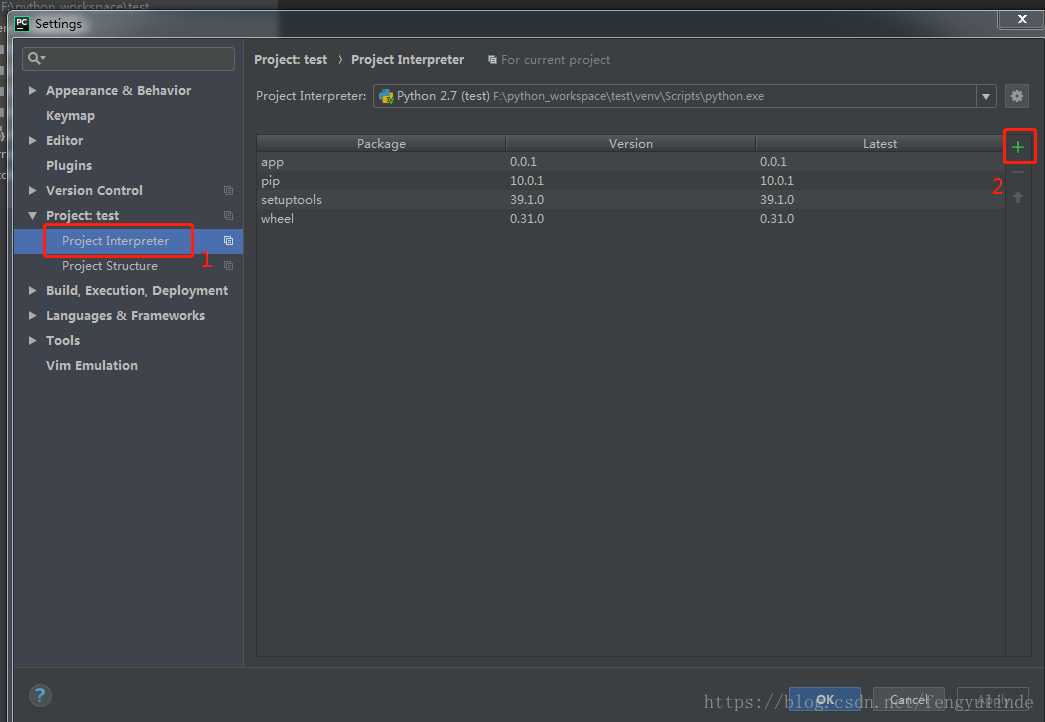
Task: Select Project Structure tree item
Action: (x=110, y=265)
